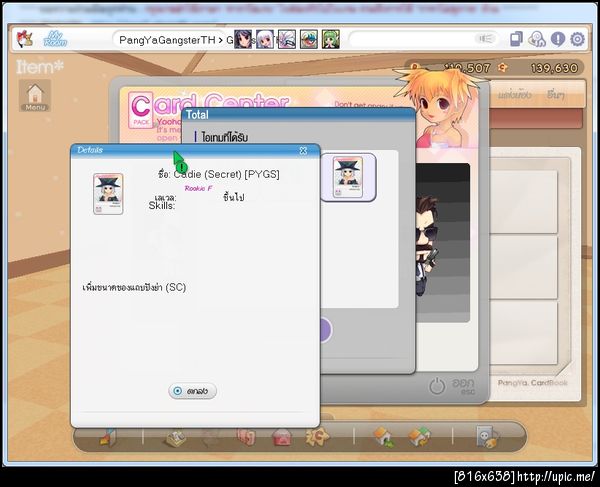
Task: Click the Cadie card image in Details
Action: (108, 194)
